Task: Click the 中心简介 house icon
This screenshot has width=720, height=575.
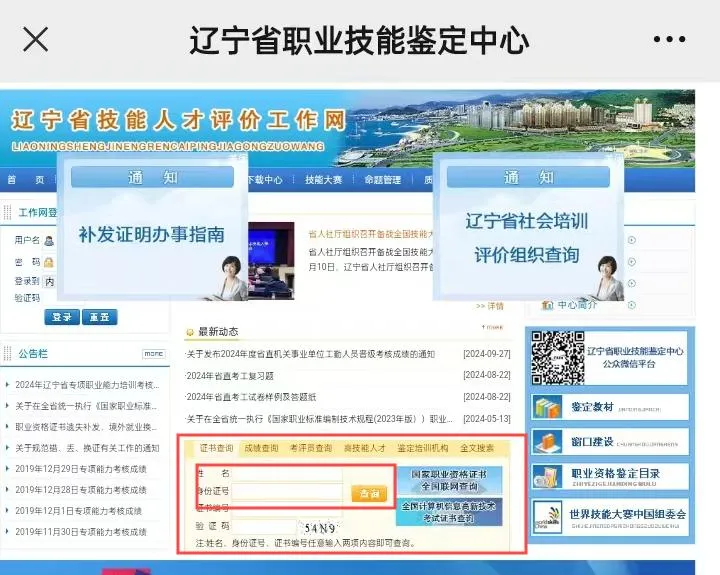Action: tap(547, 305)
